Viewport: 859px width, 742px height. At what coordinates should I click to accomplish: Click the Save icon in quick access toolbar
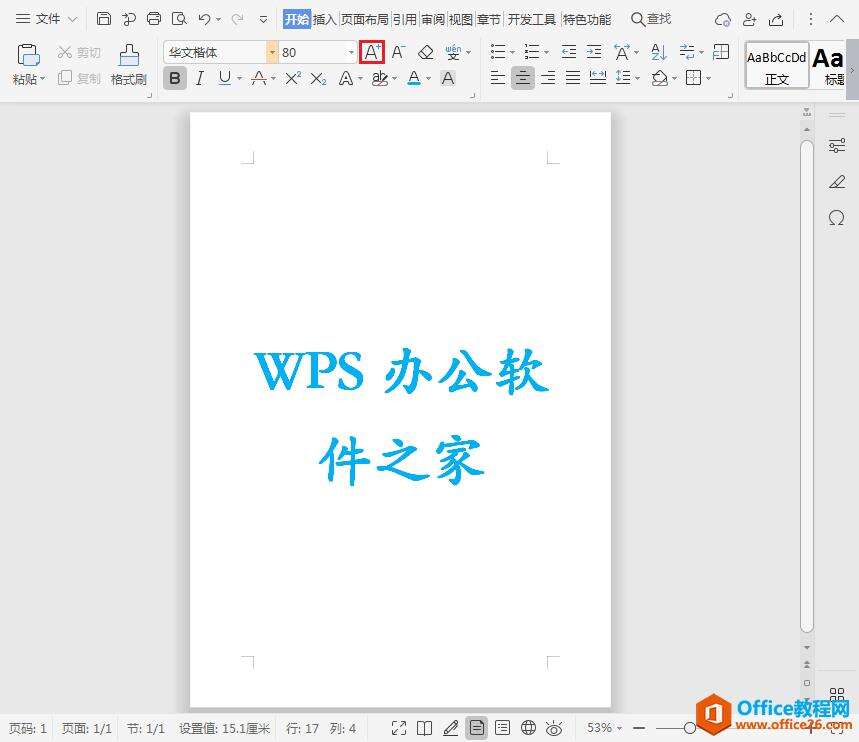coord(104,19)
